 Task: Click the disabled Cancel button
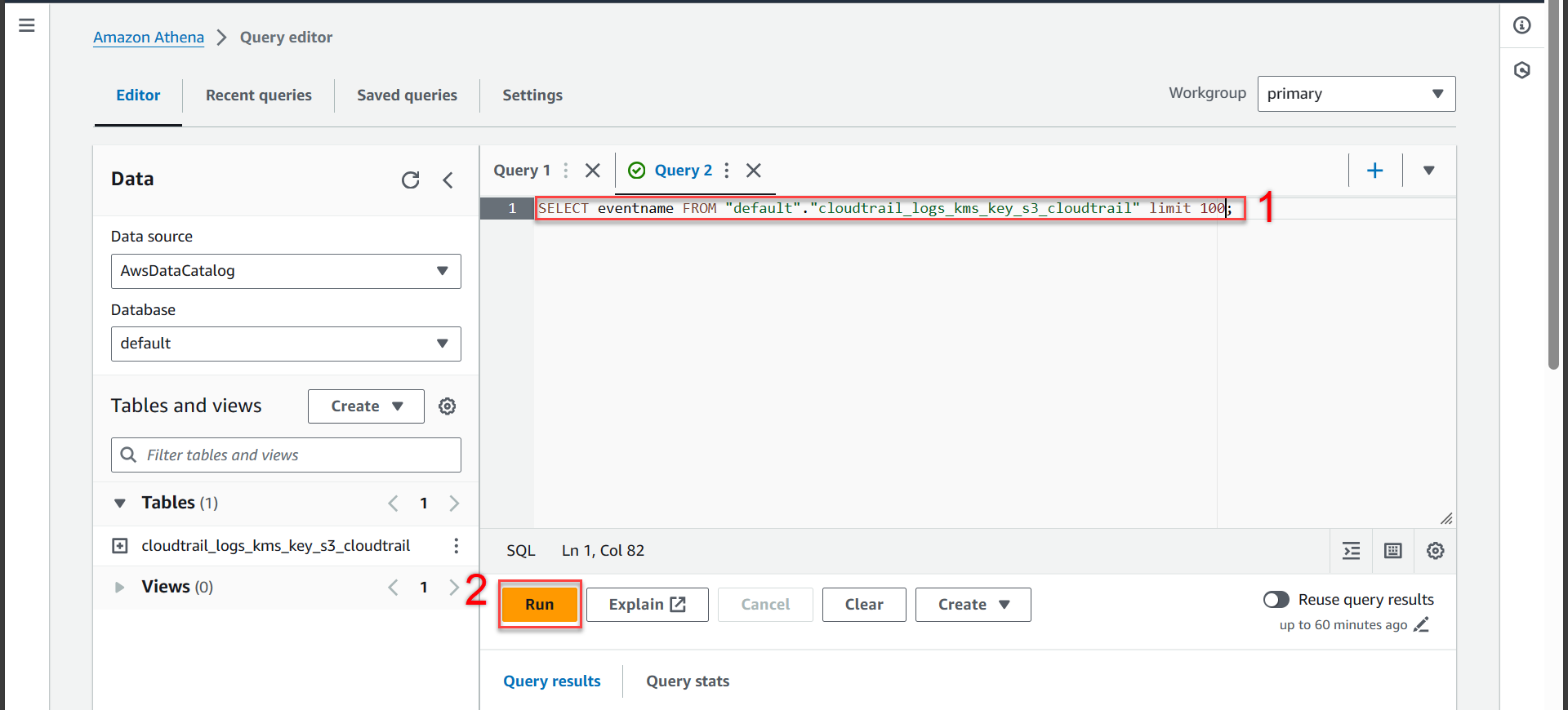765,605
